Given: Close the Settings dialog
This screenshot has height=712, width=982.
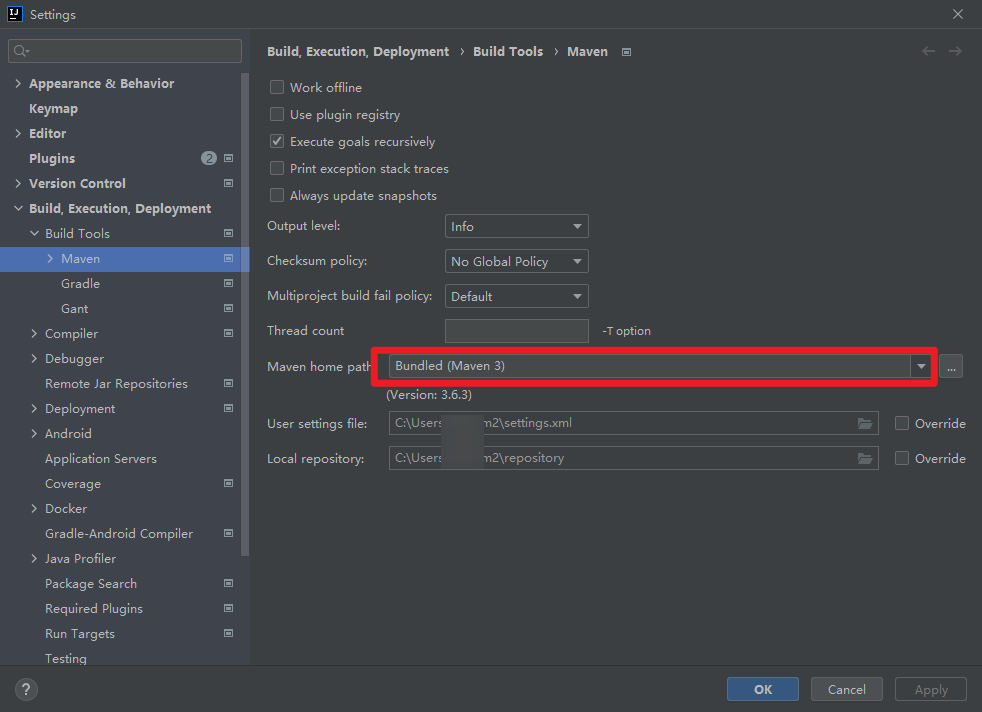Looking at the screenshot, I should coord(958,14).
